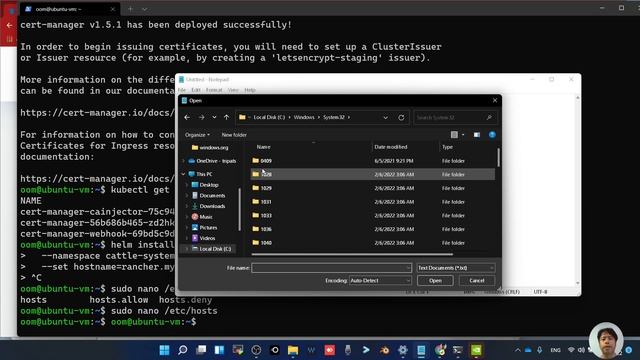Select the 1031 folder

372,202
